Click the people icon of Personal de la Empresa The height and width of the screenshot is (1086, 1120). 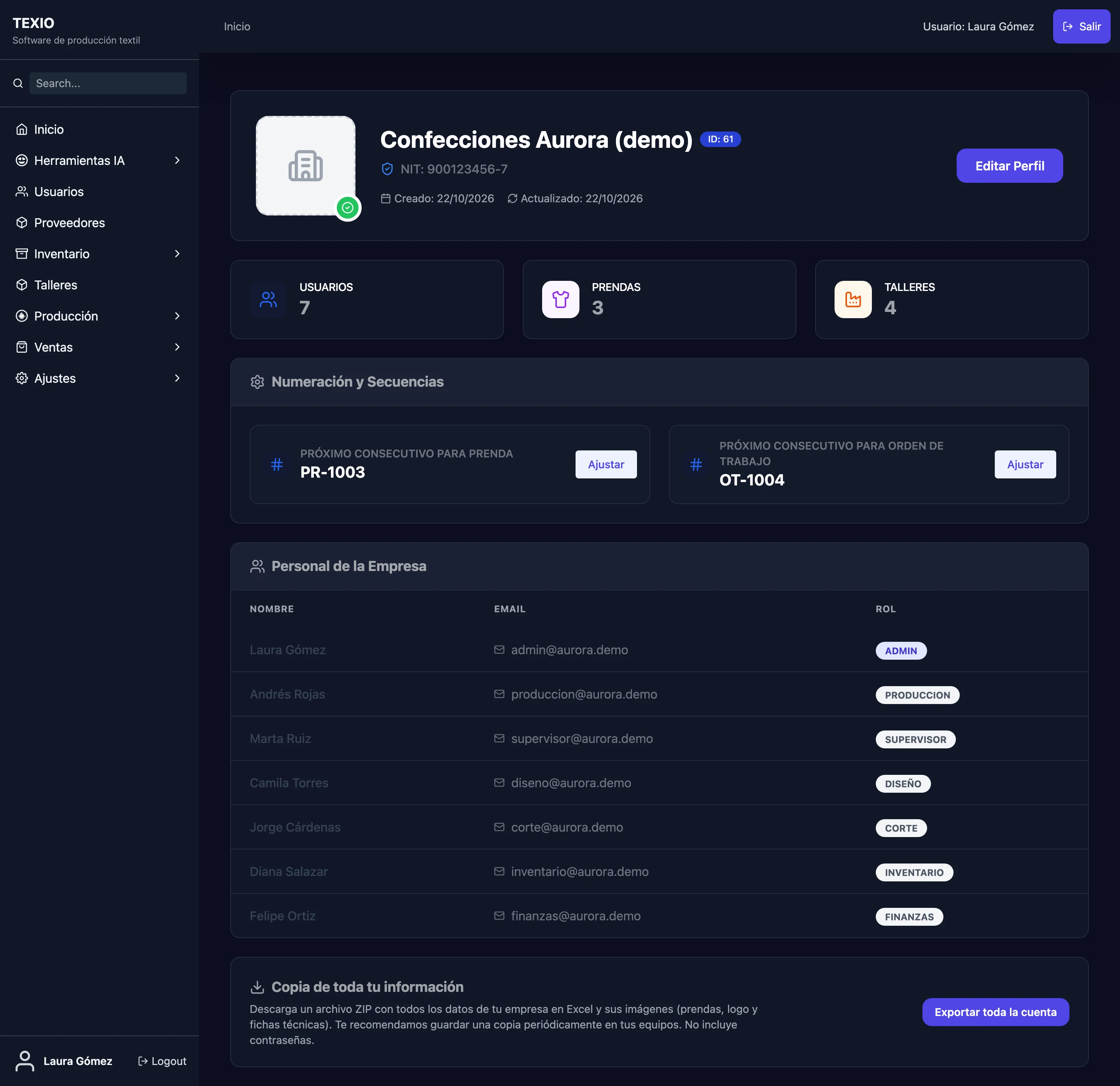tap(257, 566)
